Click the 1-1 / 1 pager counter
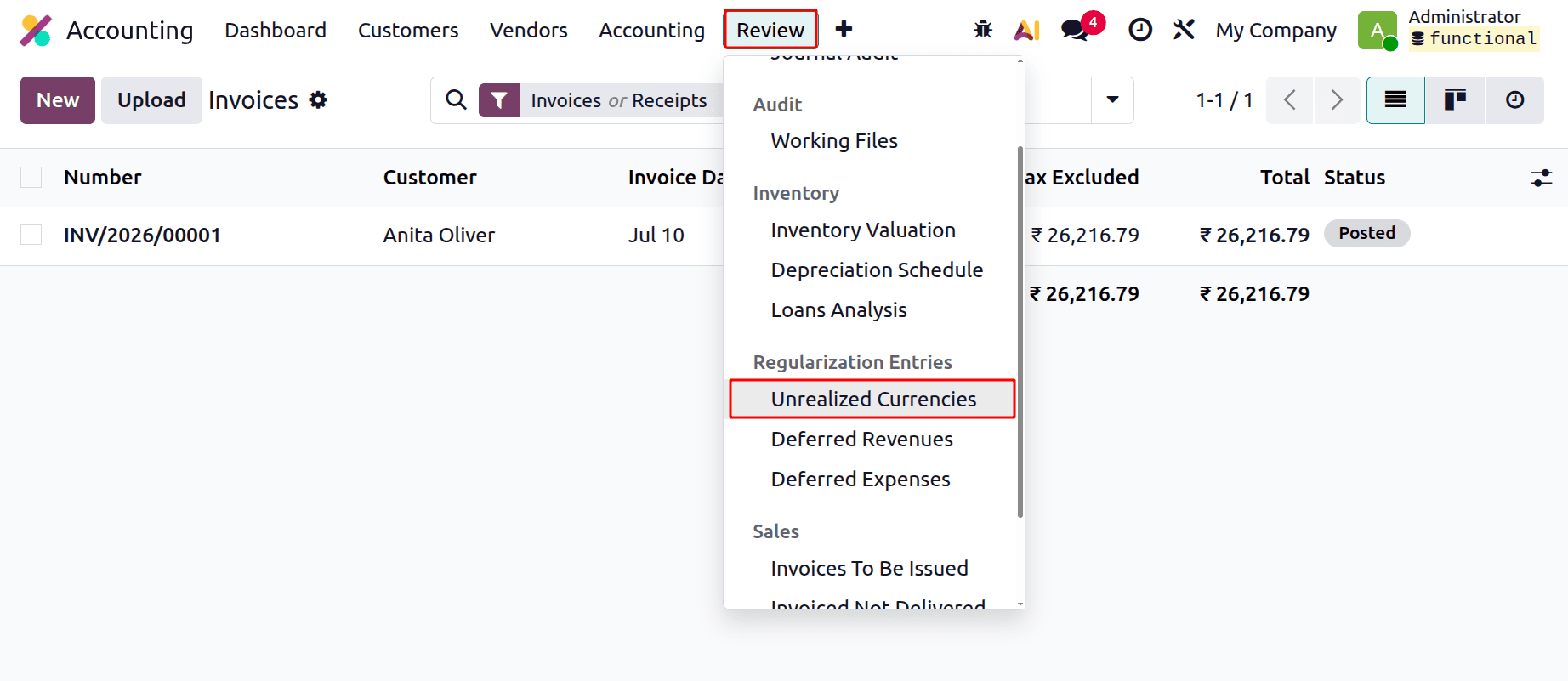Screen dimensions: 1568x681 [1224, 100]
